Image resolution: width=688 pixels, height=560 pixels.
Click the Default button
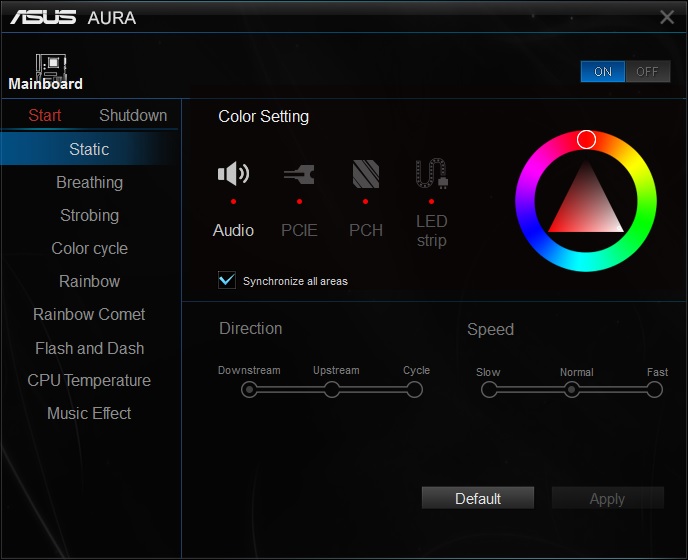click(x=478, y=498)
